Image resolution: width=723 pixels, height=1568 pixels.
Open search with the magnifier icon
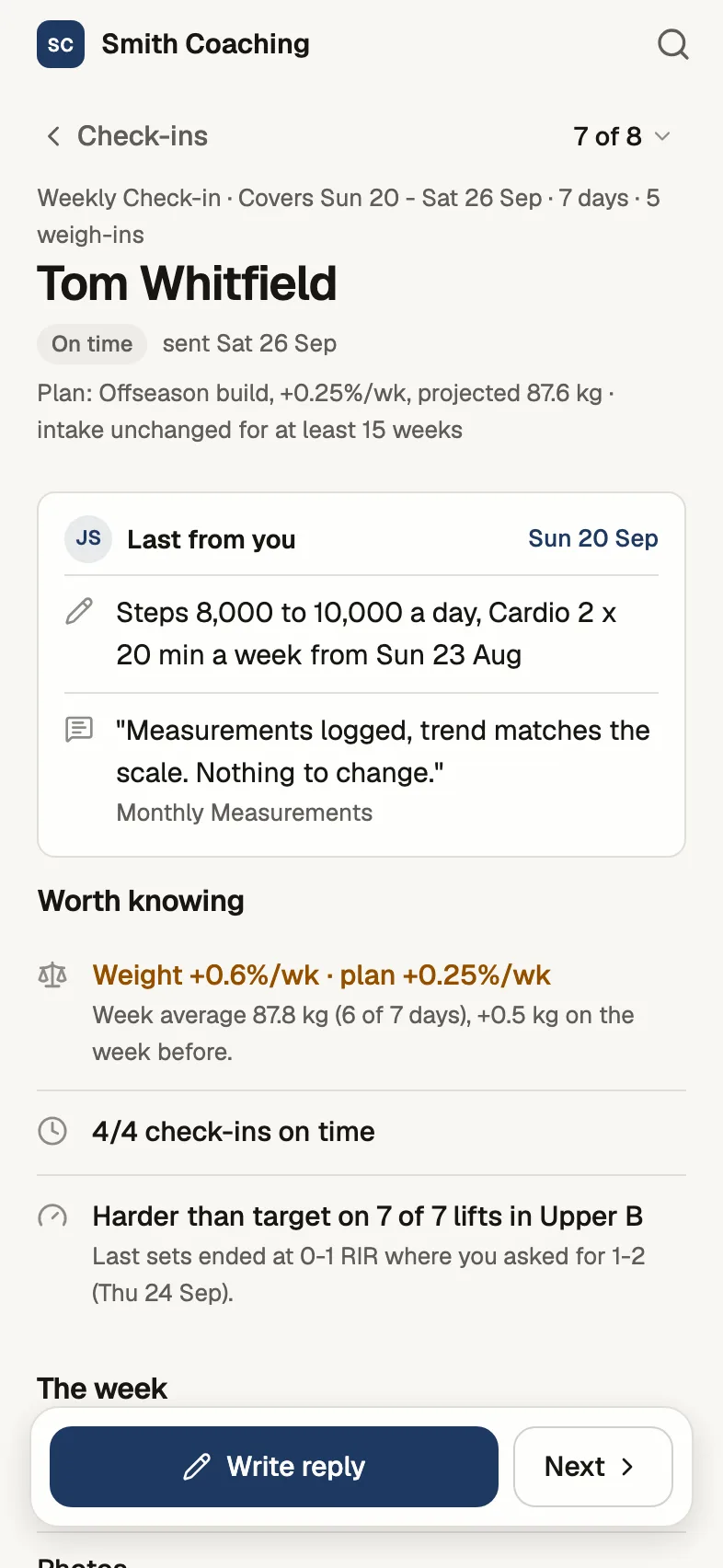[673, 44]
